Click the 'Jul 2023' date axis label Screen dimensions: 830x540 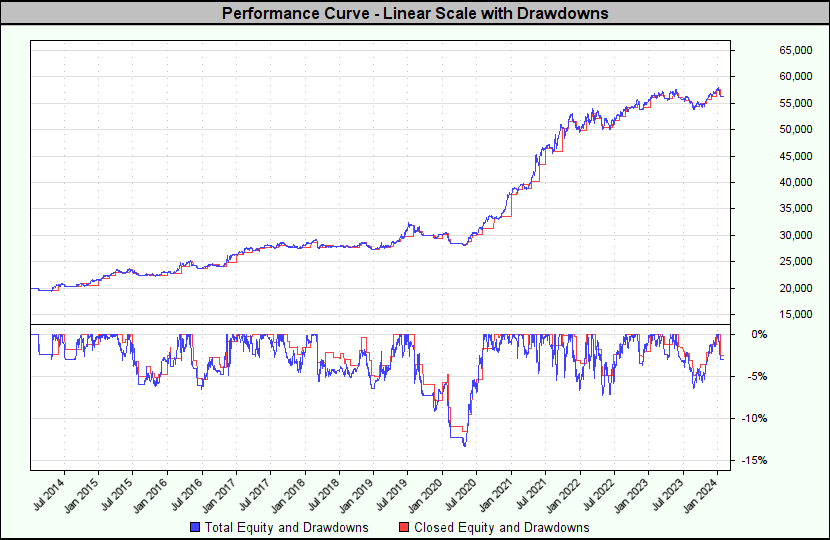coord(667,494)
